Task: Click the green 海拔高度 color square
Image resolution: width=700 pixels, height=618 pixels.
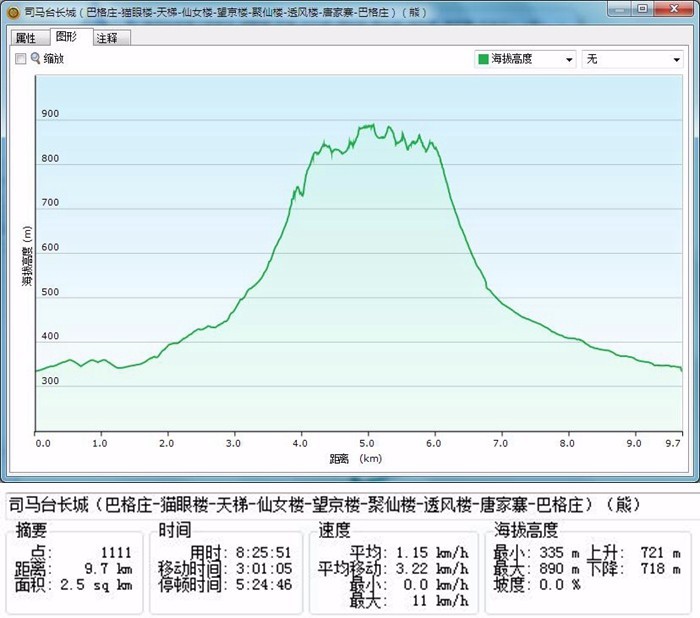Action: coord(483,59)
